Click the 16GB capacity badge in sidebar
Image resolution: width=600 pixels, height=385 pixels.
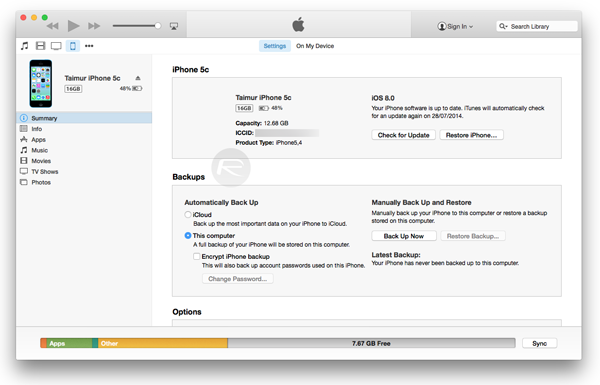[x=73, y=89]
